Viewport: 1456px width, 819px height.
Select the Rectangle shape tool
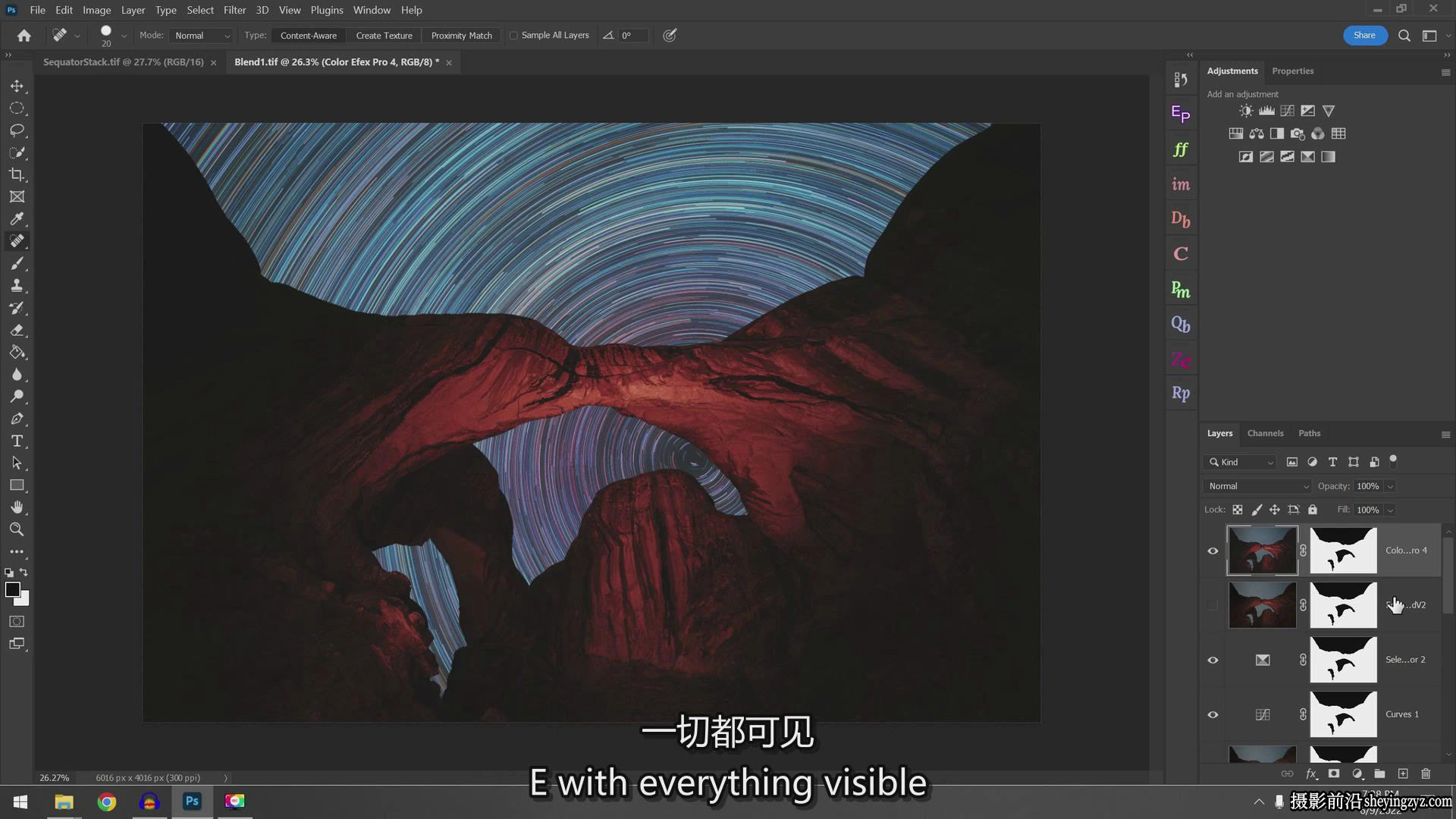tap(17, 485)
